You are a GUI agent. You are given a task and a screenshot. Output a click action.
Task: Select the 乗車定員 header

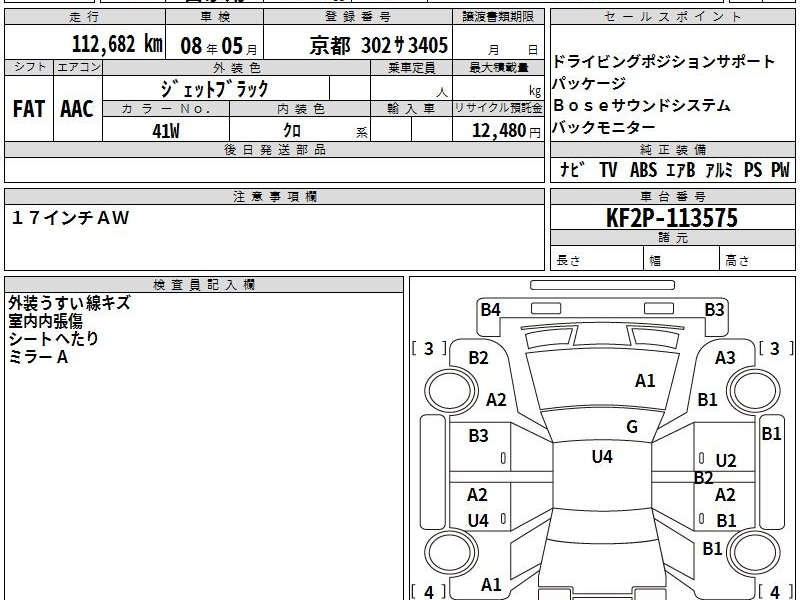click(x=411, y=67)
